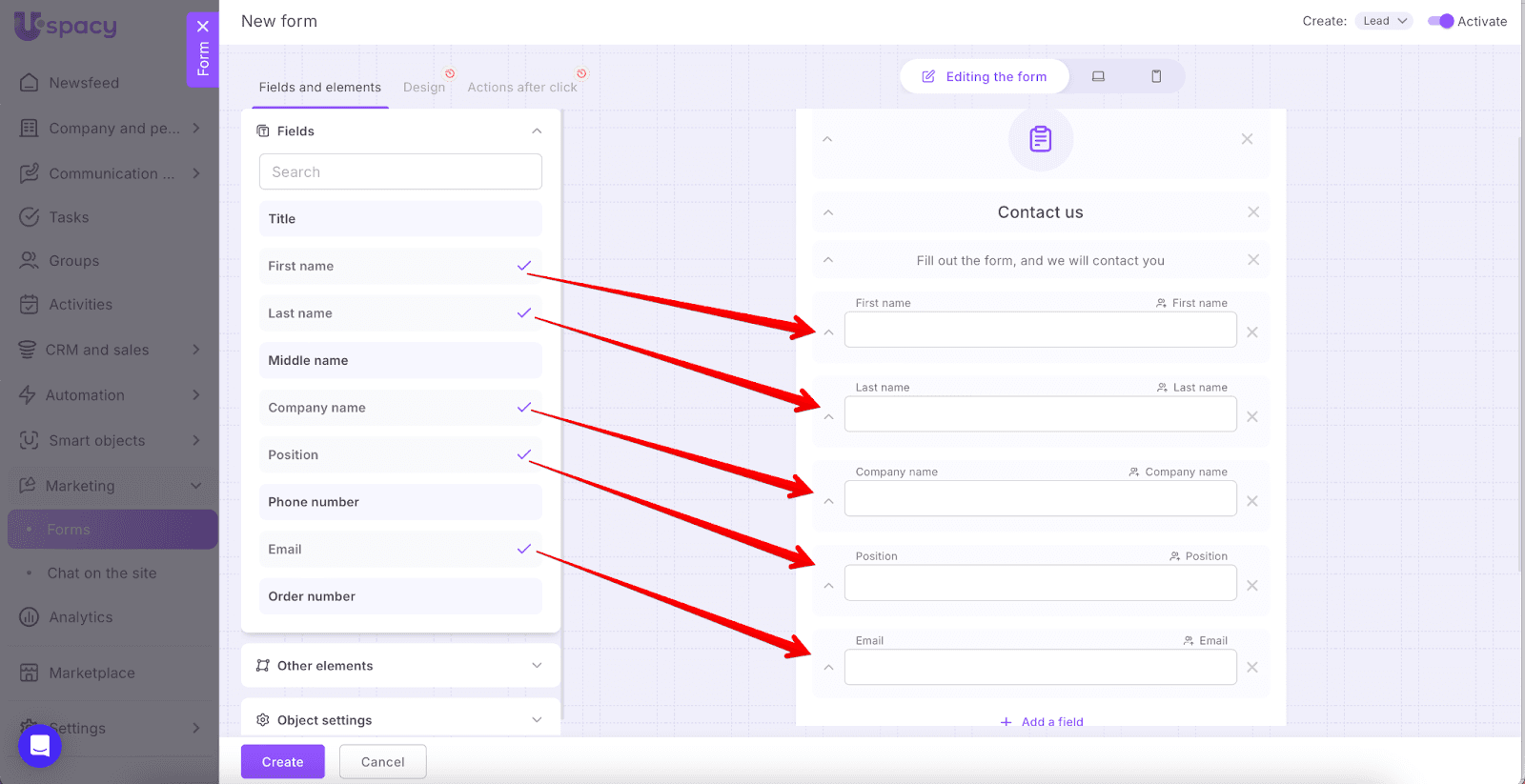Switch to the Design tab

tap(424, 87)
